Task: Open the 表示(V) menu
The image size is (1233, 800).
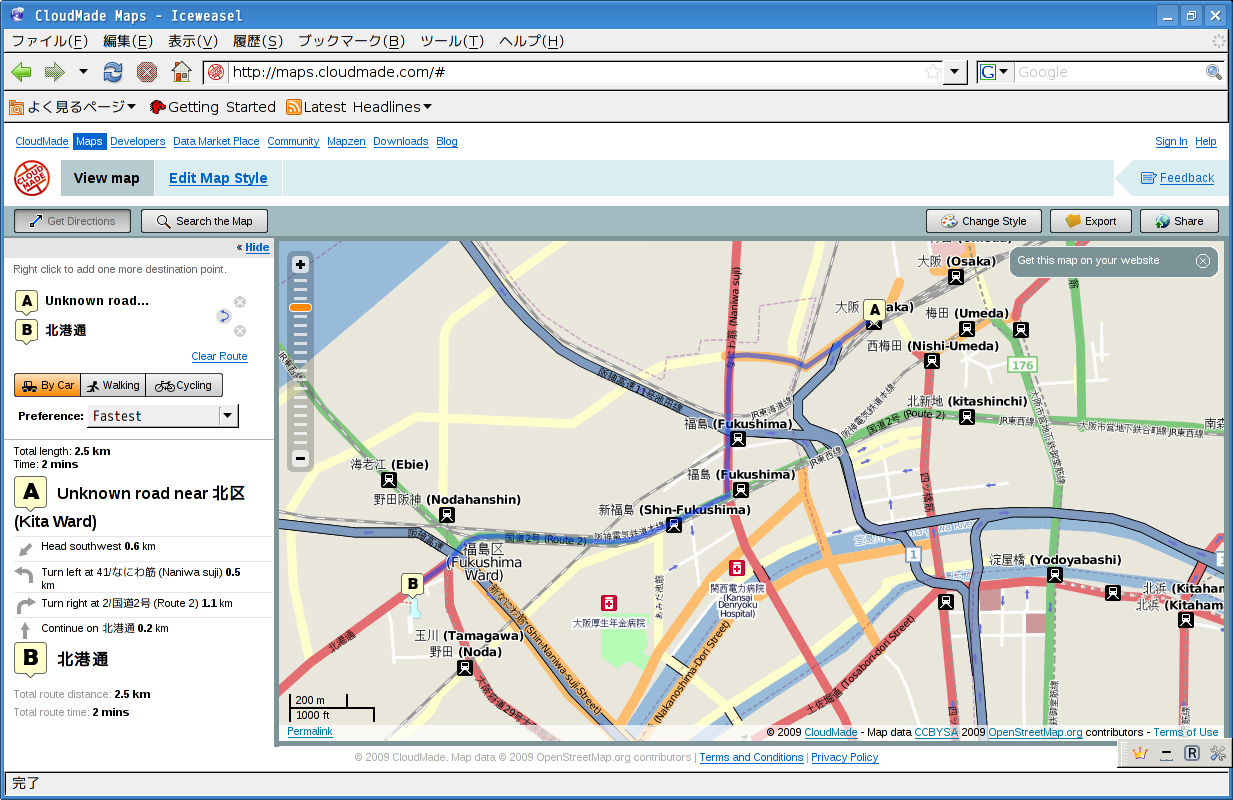Action: click(x=192, y=41)
